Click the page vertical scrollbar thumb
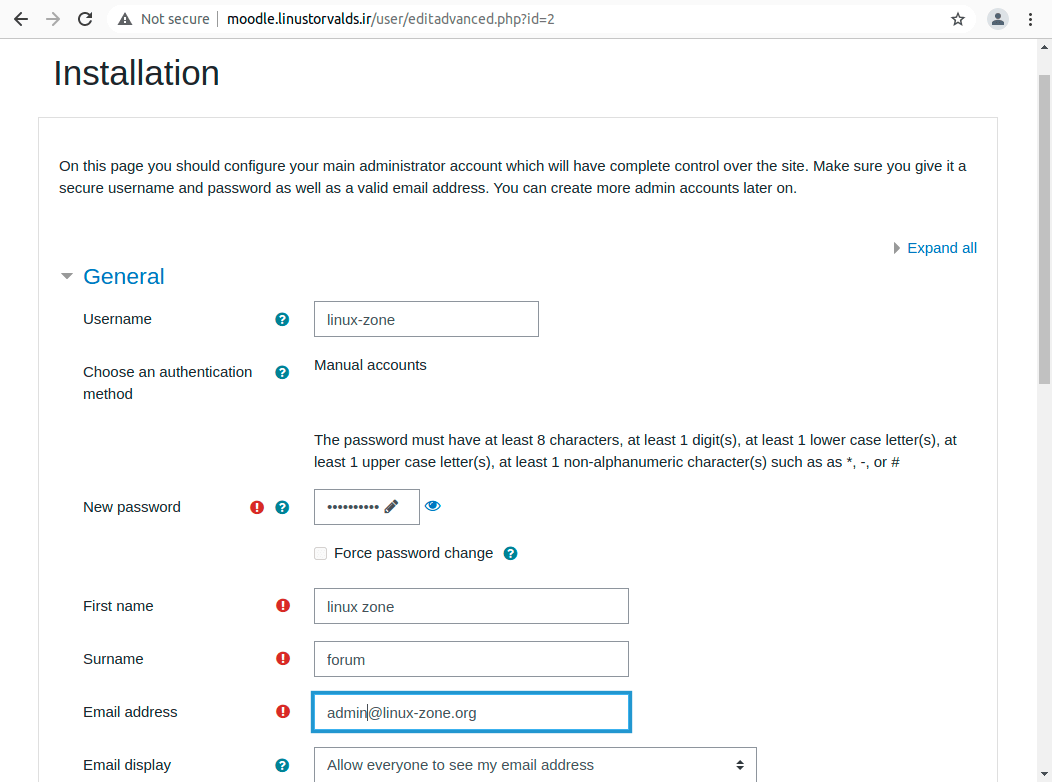 coord(1044,229)
